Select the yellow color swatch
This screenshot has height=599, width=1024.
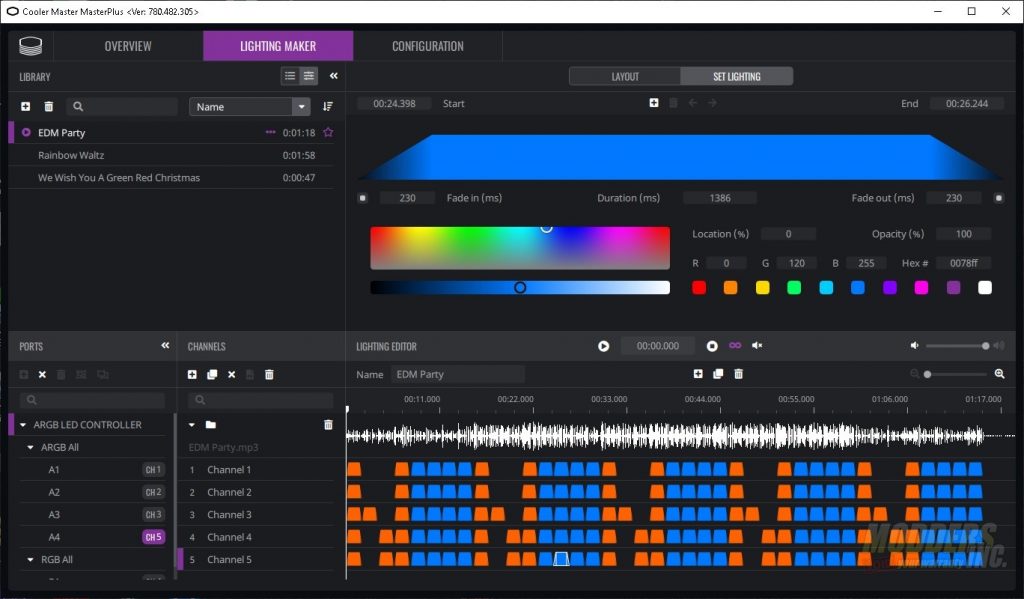click(762, 287)
